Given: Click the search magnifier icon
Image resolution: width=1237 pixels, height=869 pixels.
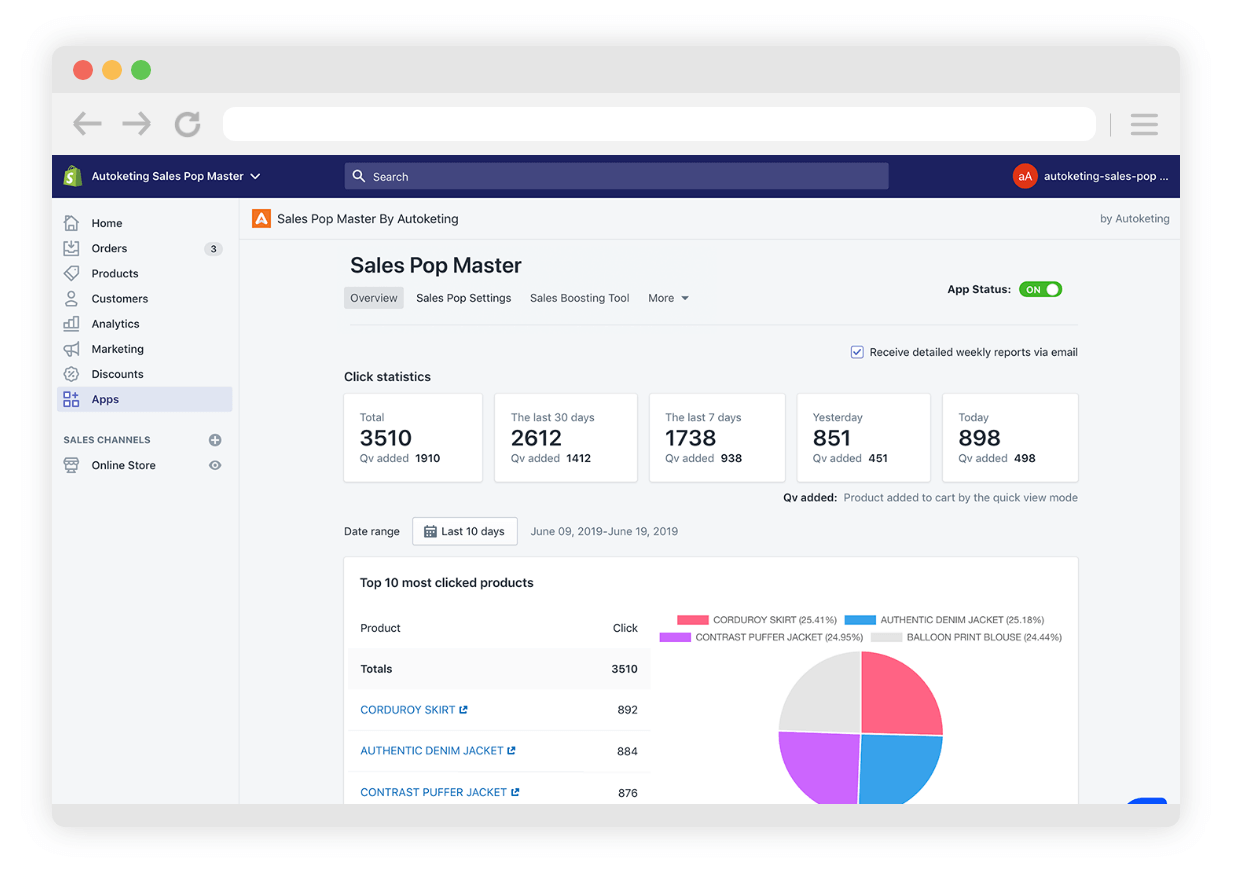Looking at the screenshot, I should point(359,176).
